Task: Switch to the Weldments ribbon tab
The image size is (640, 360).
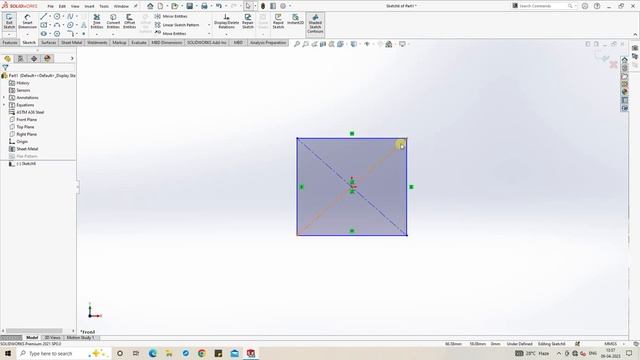Action: click(97, 42)
